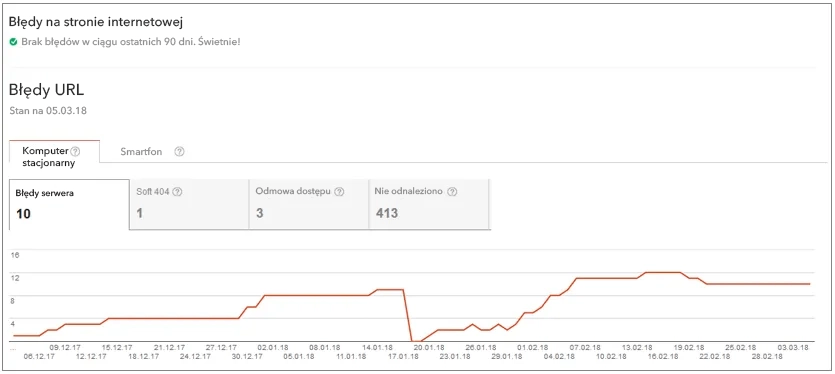Open the Odmowa dostępu card
The width and height of the screenshot is (835, 374).
tap(309, 205)
